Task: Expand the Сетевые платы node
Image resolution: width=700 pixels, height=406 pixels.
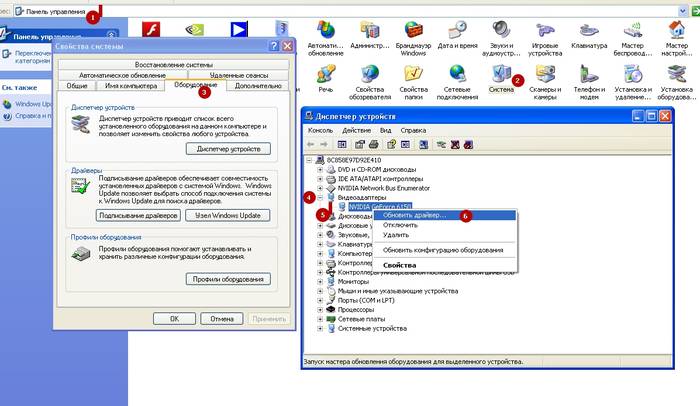Action: click(x=319, y=318)
